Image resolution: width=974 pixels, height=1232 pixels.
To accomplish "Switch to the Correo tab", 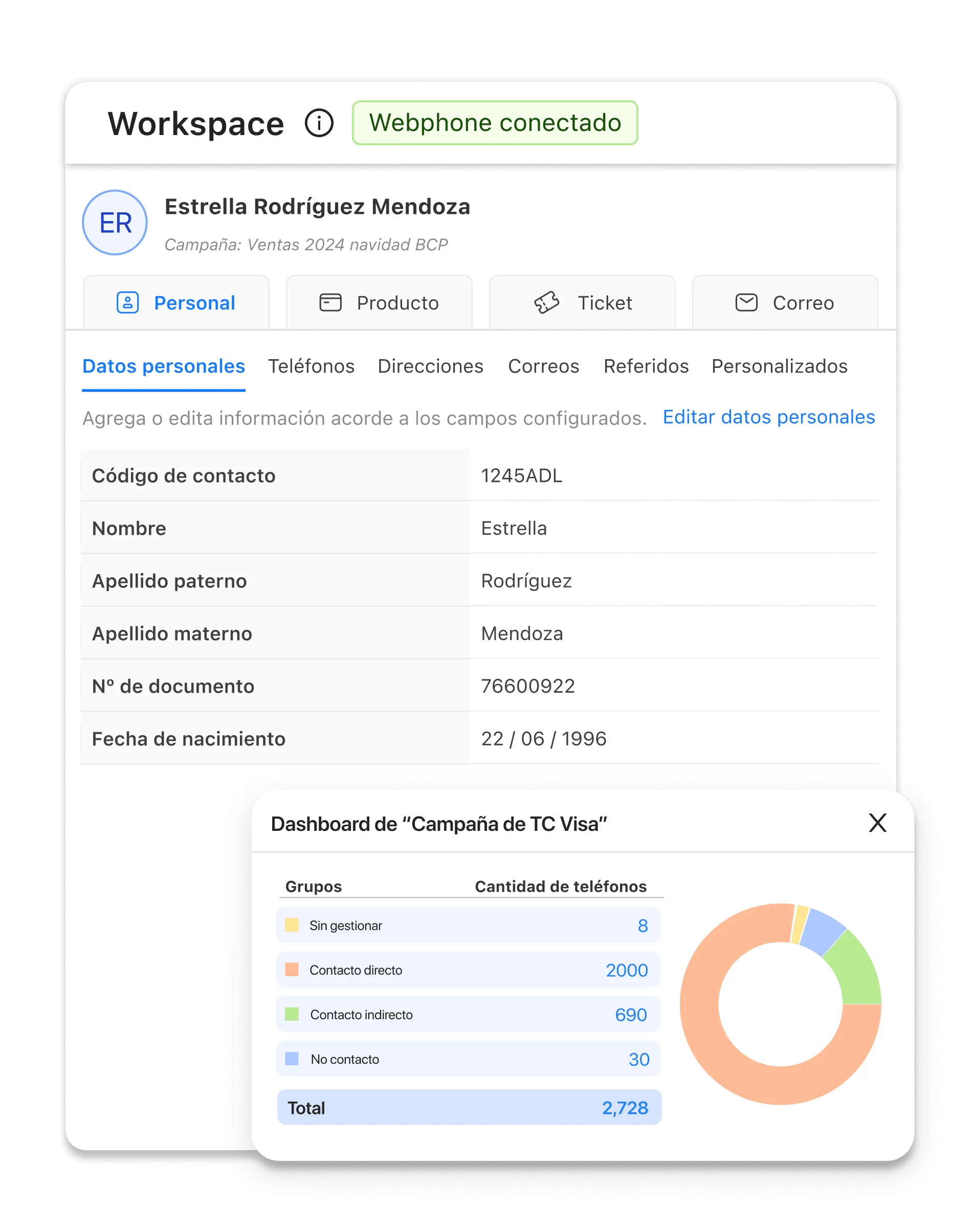I will (785, 303).
